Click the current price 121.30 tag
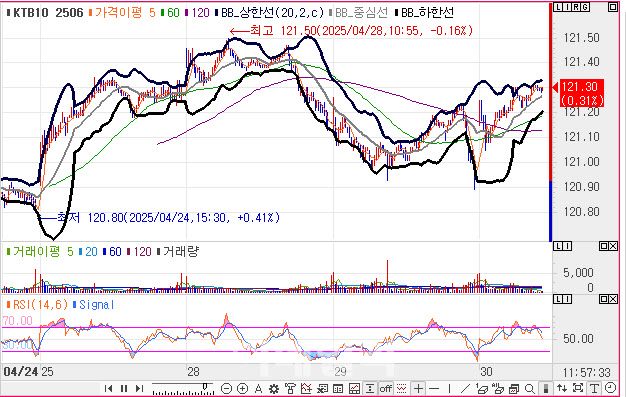Viewport: 626px width, 397px height. pyautogui.click(x=581, y=93)
